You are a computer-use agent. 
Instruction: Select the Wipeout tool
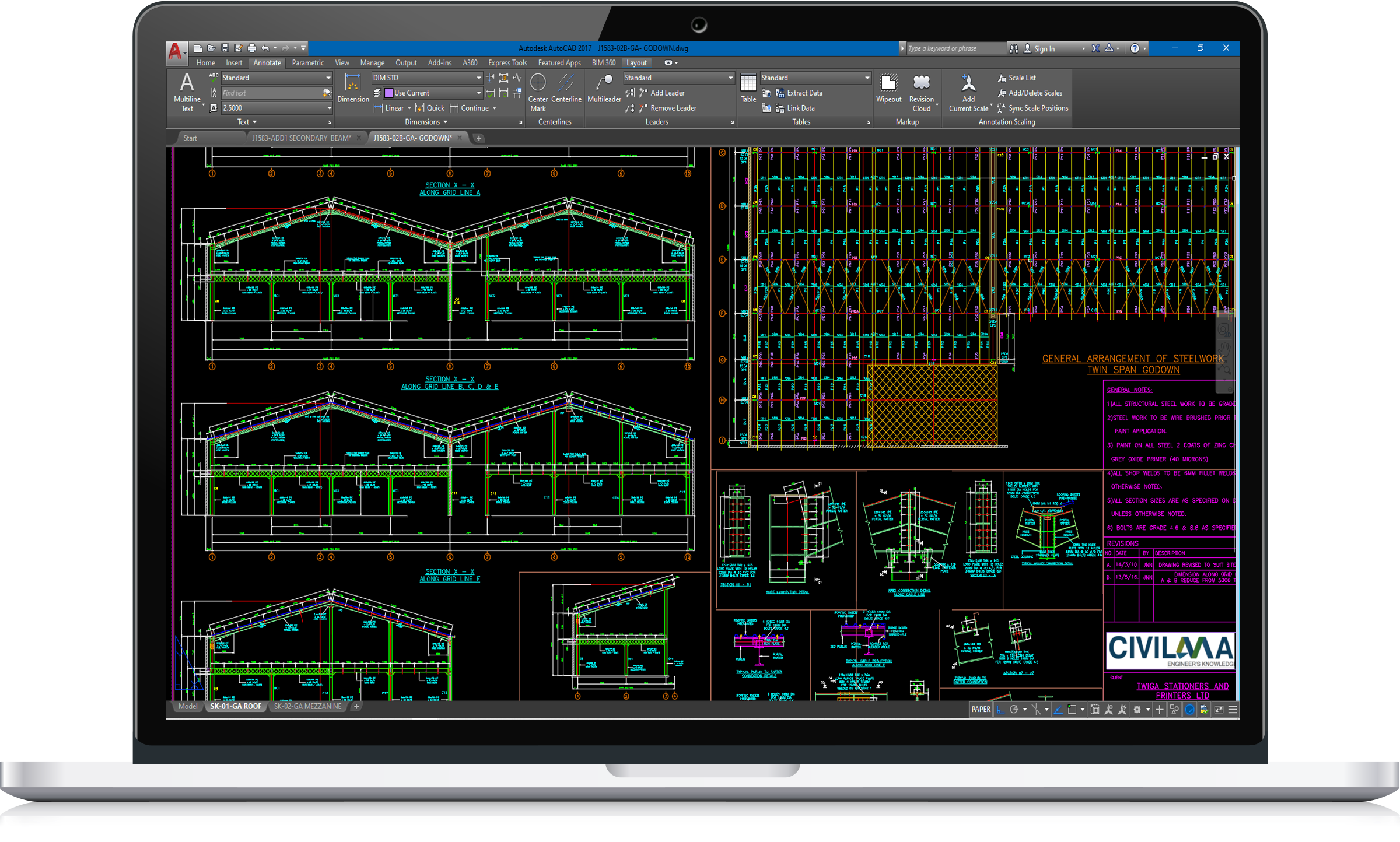point(888,88)
